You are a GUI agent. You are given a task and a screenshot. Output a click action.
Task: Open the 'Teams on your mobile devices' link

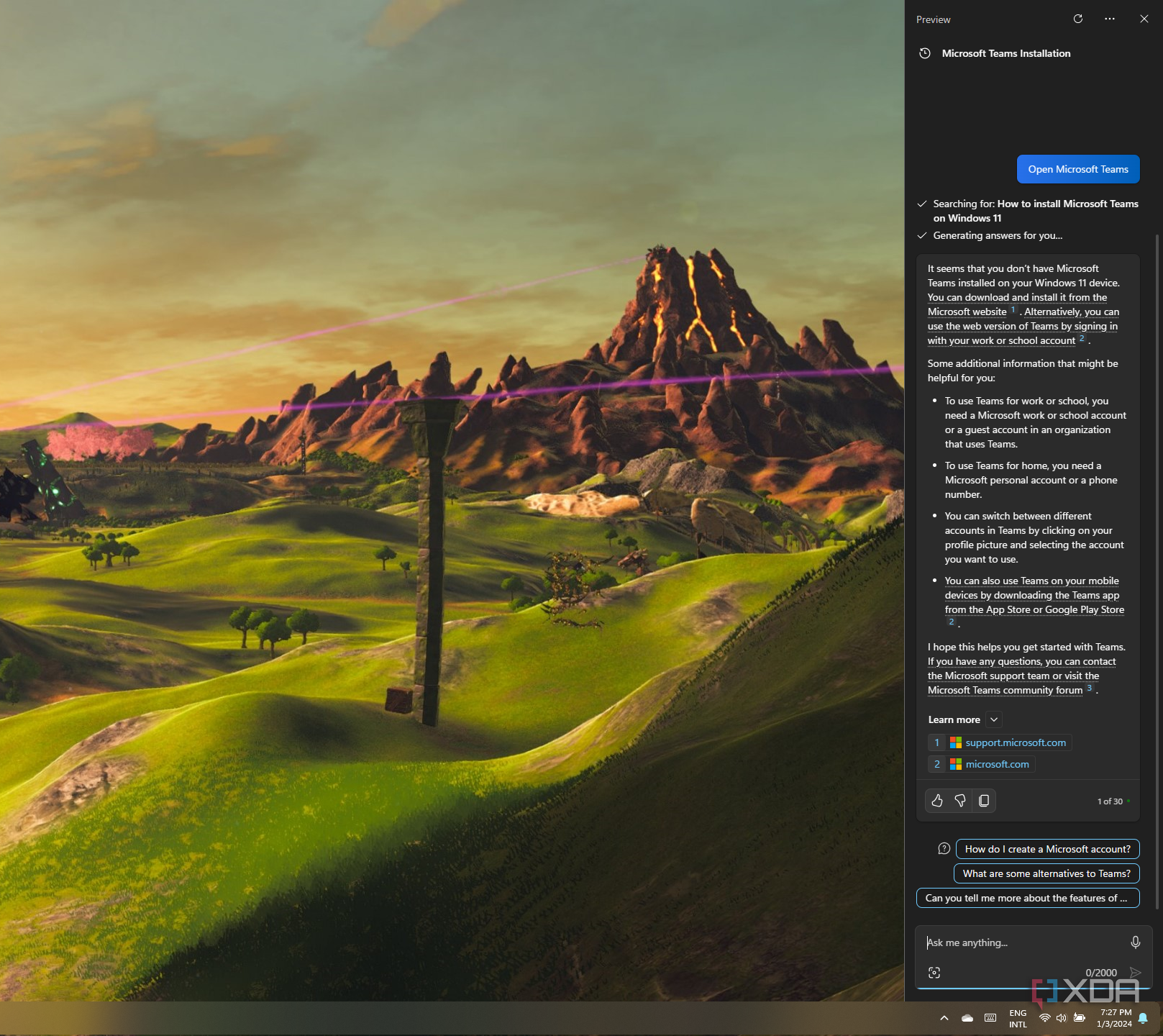pyautogui.click(x=1034, y=595)
